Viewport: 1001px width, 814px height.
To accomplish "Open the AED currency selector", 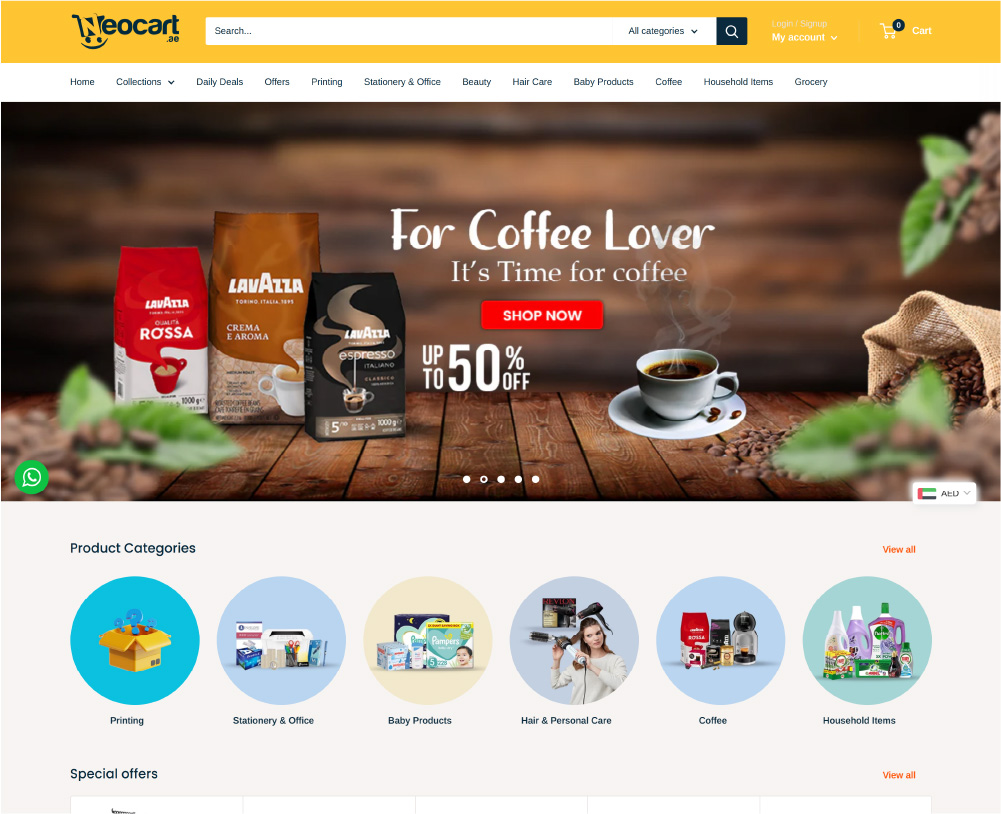I will 944,493.
